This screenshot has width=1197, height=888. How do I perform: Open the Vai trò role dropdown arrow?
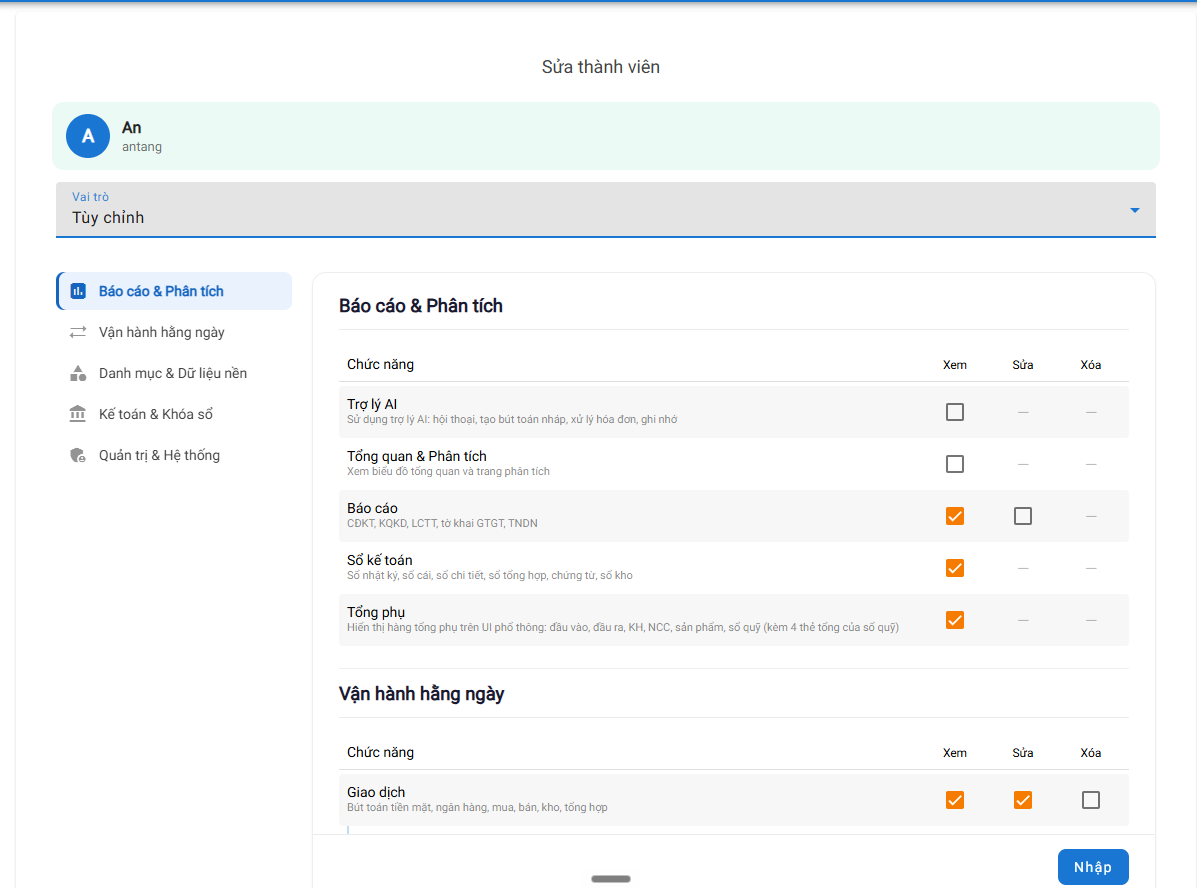[1134, 210]
